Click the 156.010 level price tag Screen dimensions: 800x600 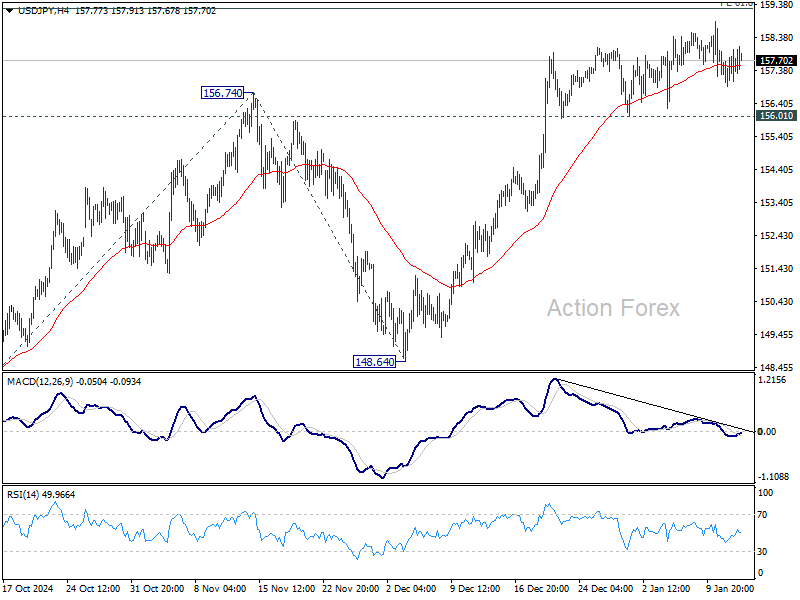pos(777,116)
